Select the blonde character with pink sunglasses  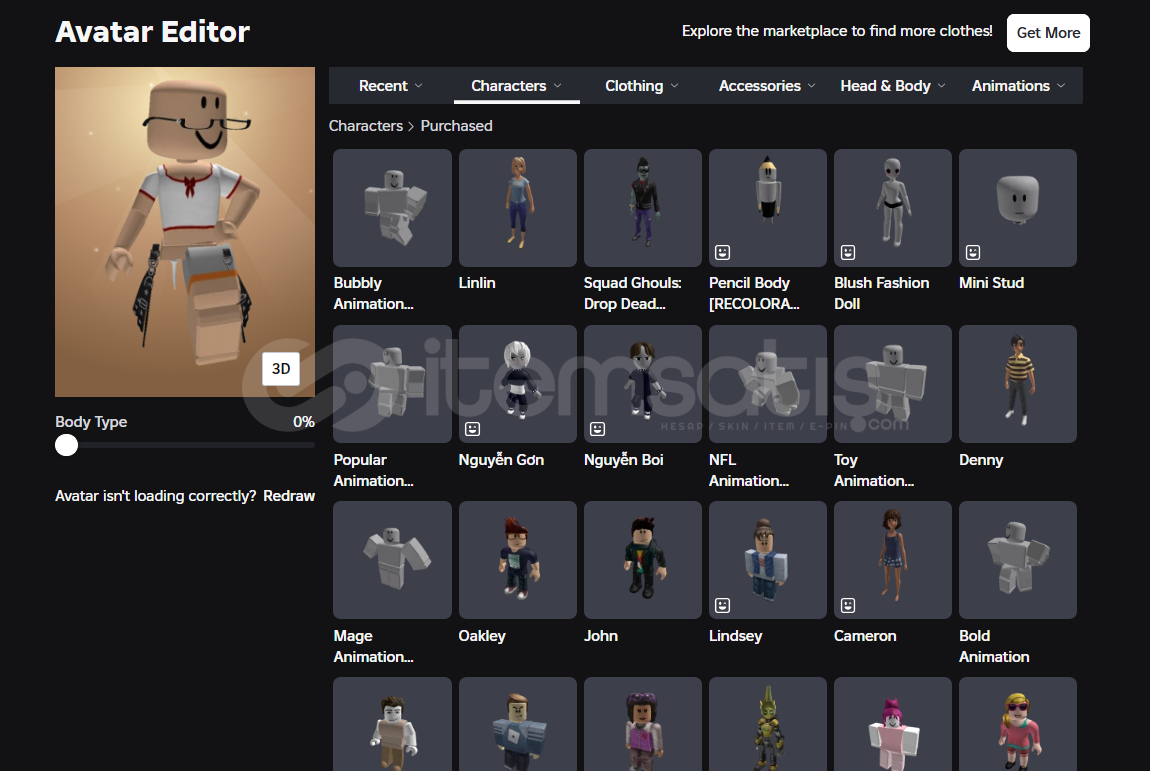point(1018,724)
